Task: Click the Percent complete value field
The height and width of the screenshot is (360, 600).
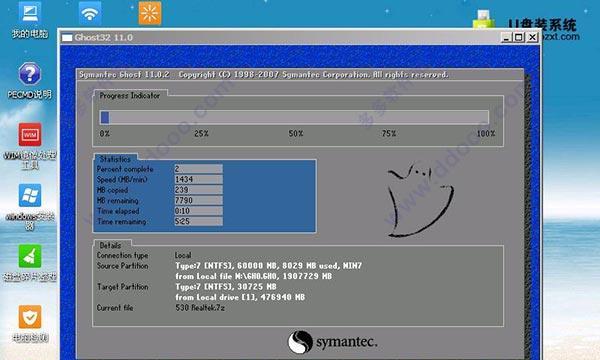Action: pos(198,169)
